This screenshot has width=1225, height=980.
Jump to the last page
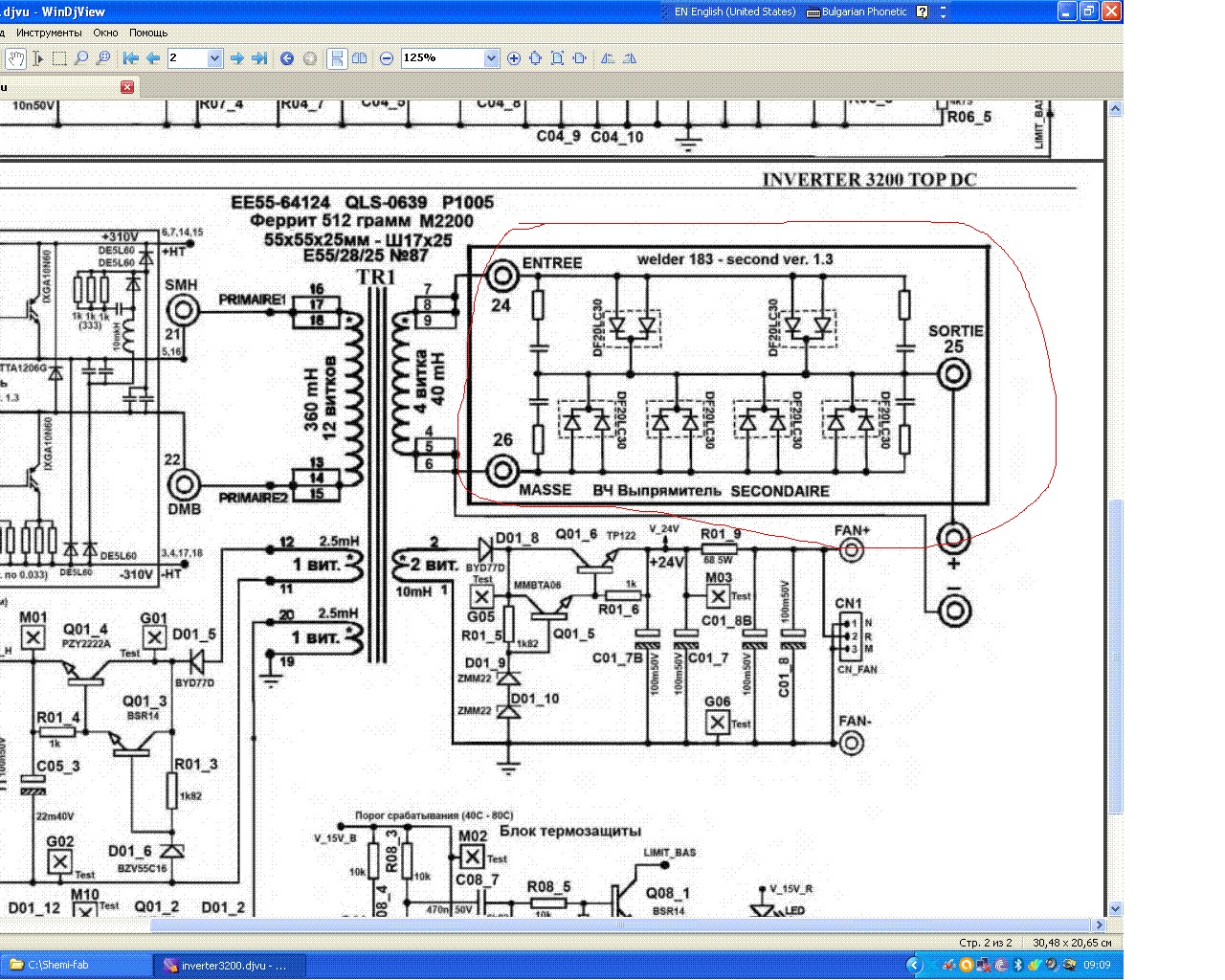click(x=258, y=58)
